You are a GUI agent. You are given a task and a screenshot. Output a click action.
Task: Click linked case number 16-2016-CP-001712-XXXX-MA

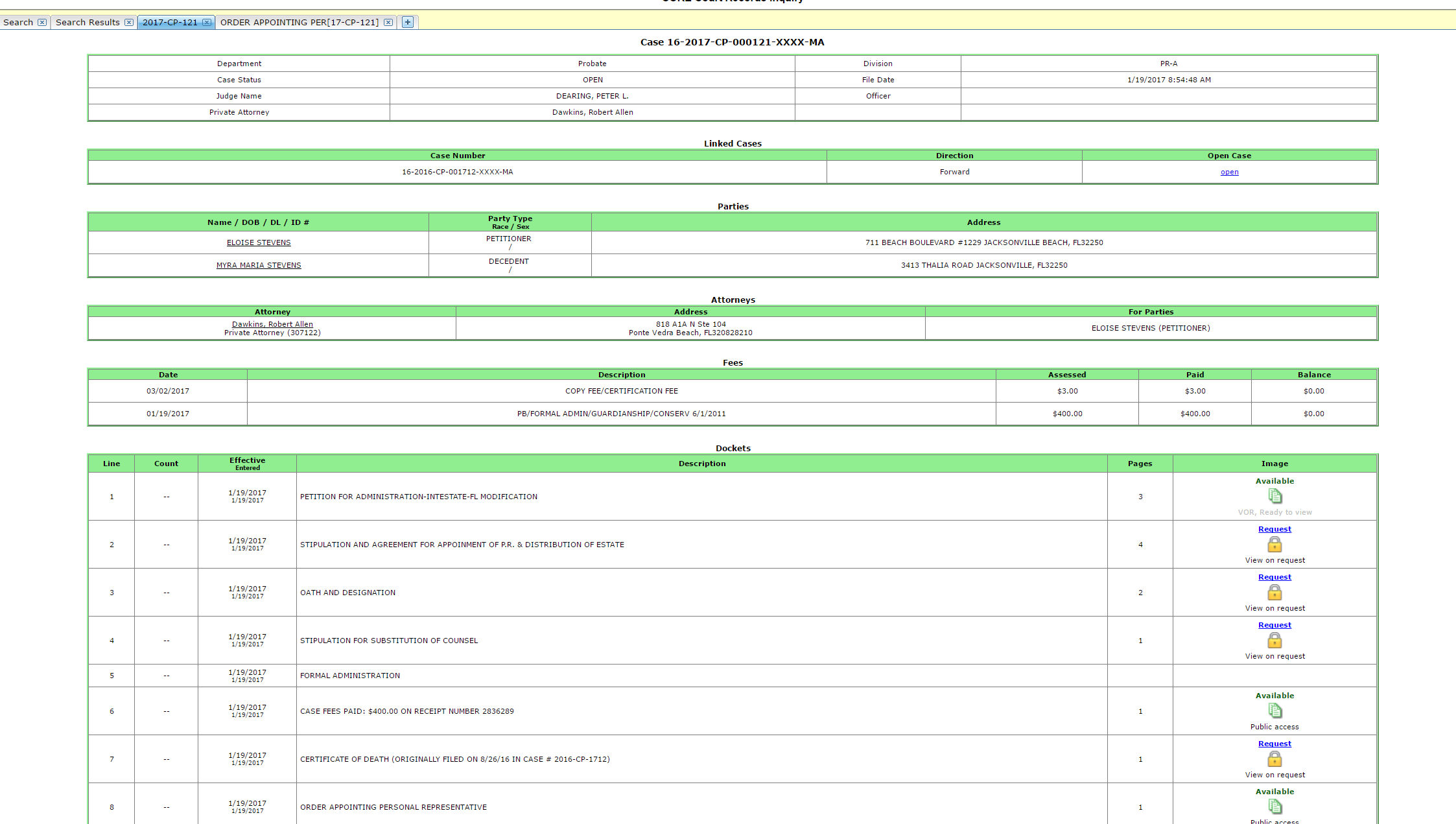458,172
